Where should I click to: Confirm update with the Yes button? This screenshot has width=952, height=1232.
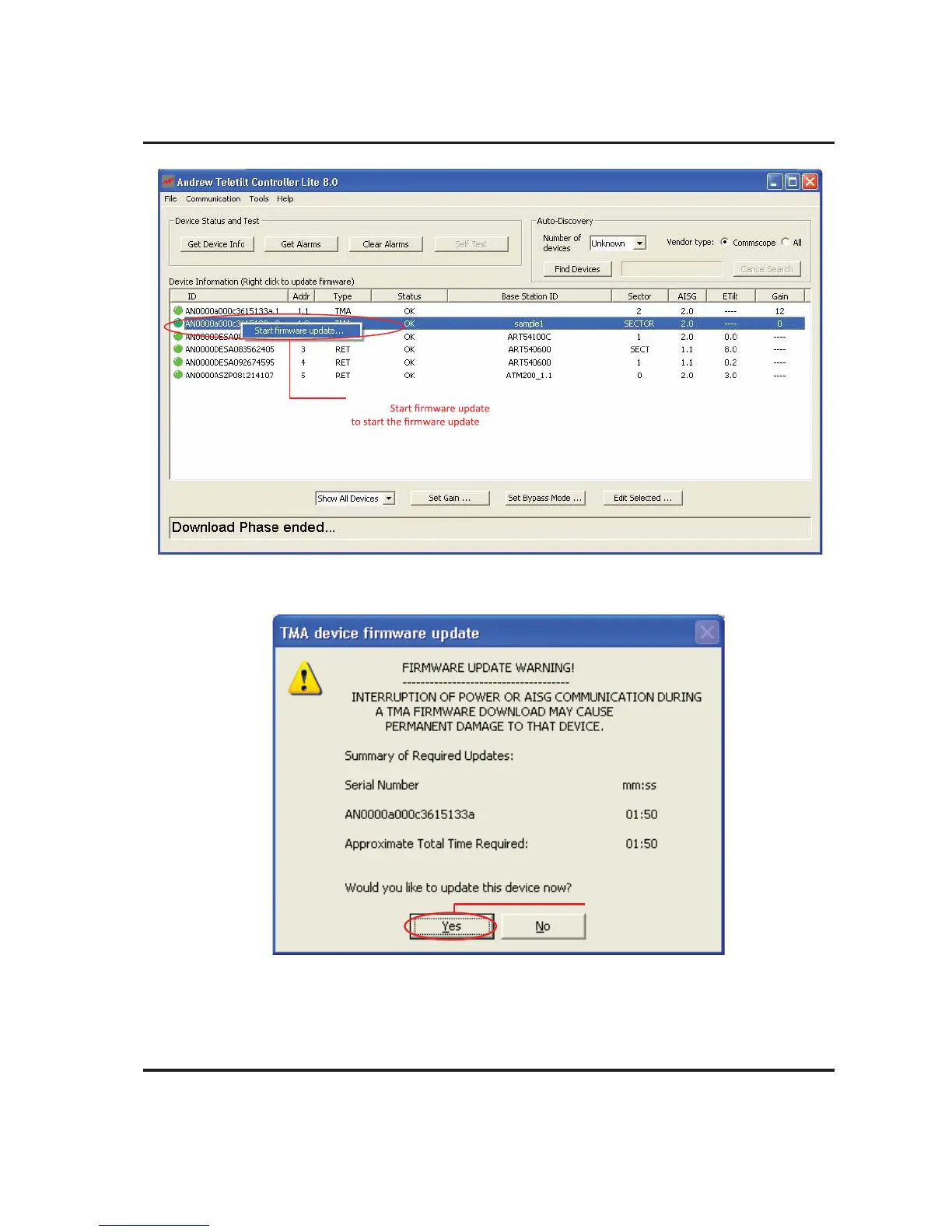[452, 926]
